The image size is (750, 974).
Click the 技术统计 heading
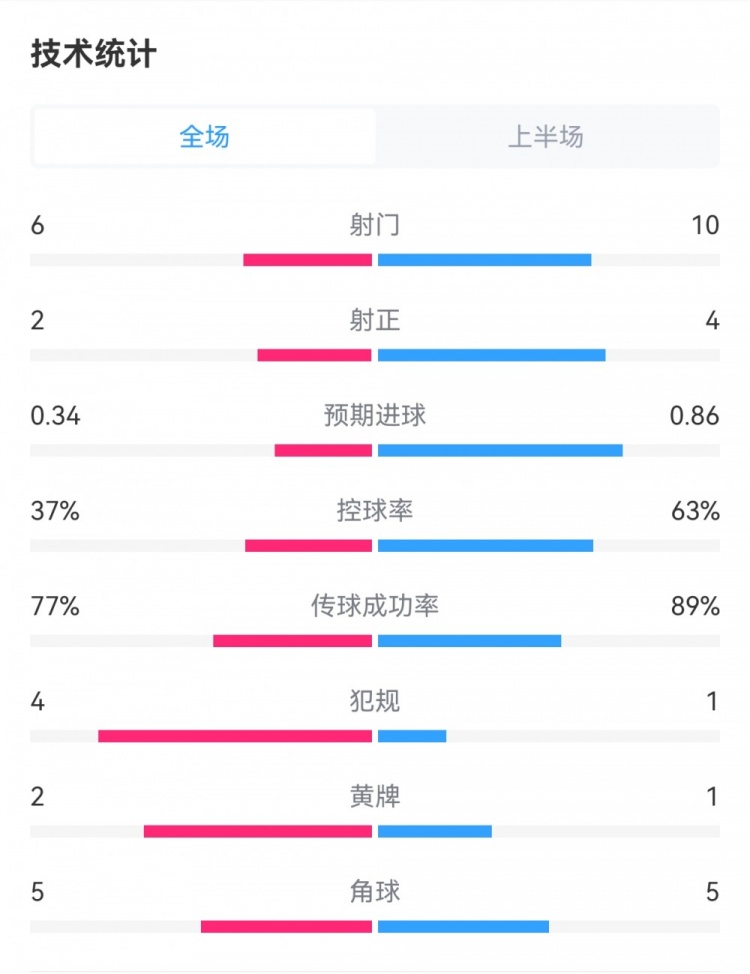93,54
